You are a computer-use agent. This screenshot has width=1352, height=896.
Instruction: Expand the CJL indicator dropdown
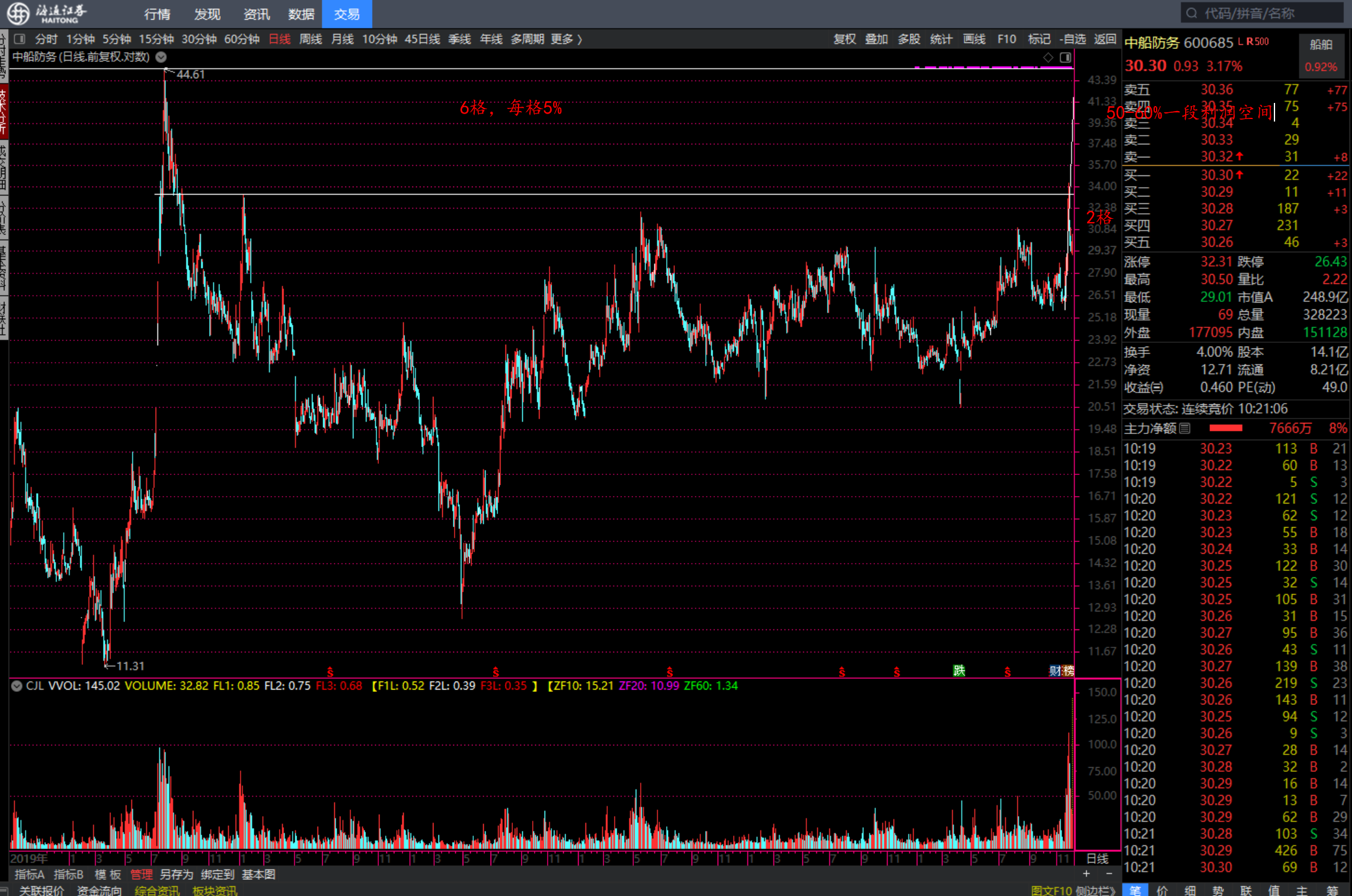pyautogui.click(x=17, y=686)
